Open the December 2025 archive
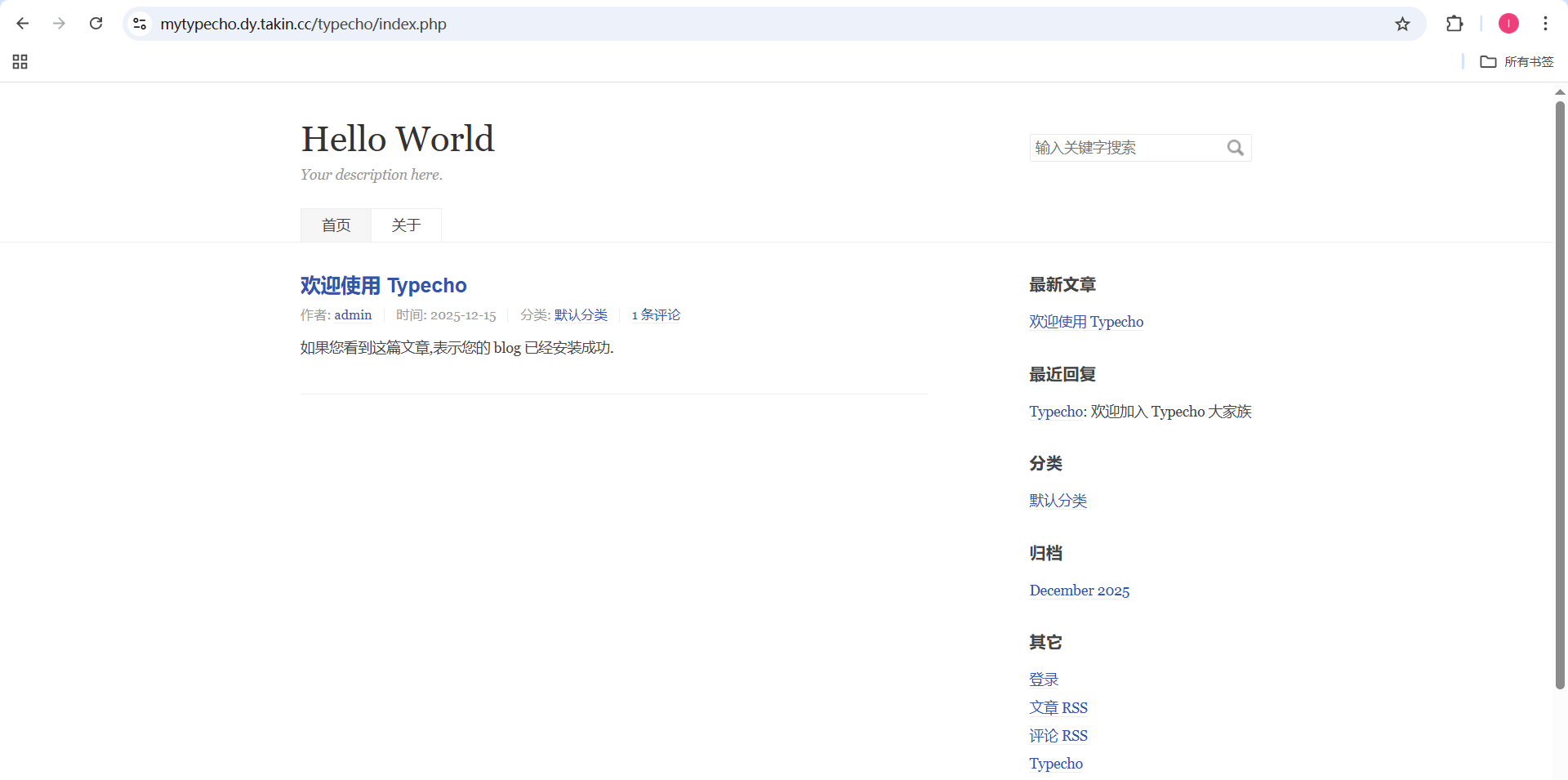This screenshot has height=780, width=1568. [x=1079, y=591]
